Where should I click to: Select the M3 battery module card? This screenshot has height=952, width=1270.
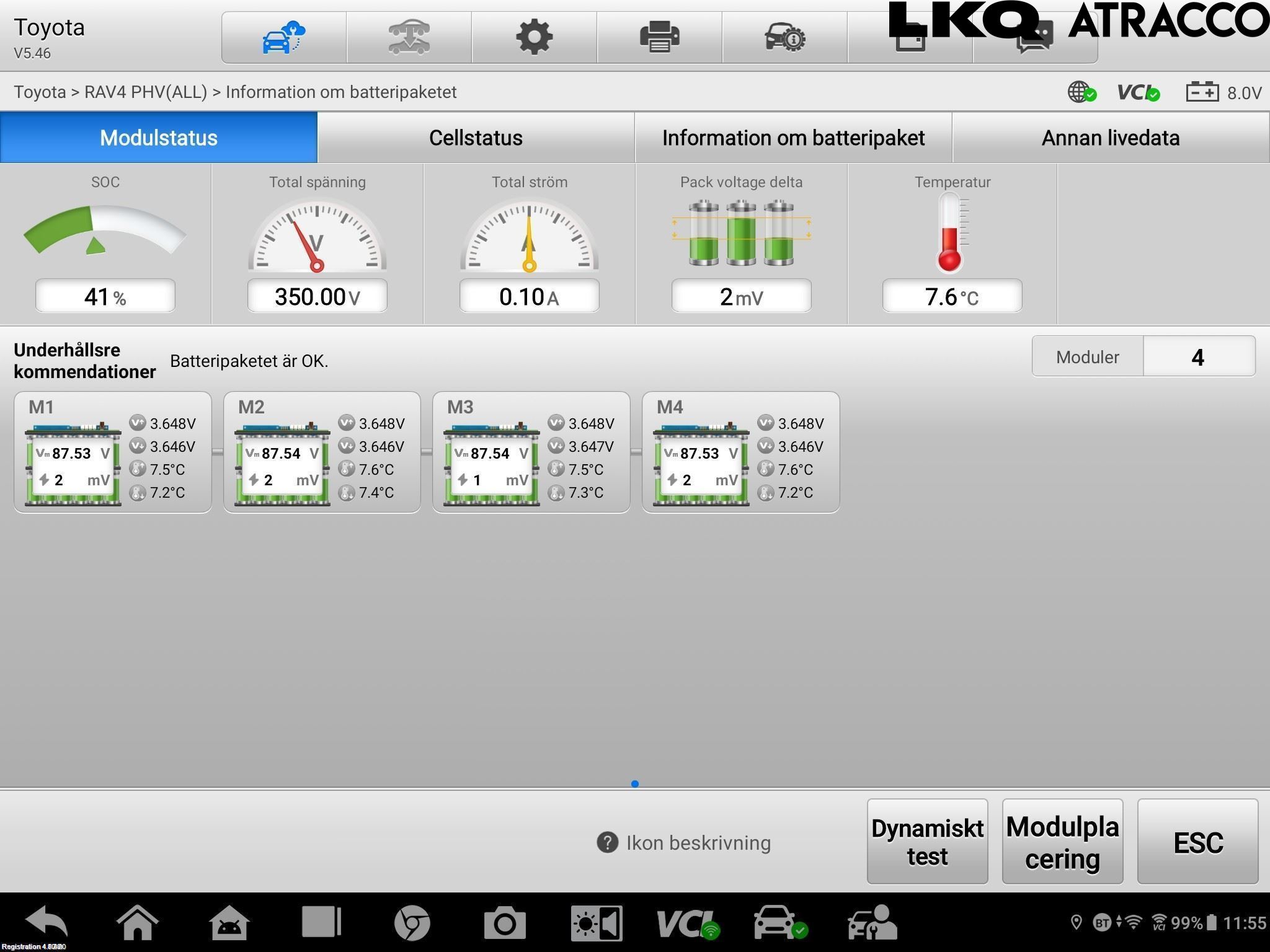[x=531, y=452]
